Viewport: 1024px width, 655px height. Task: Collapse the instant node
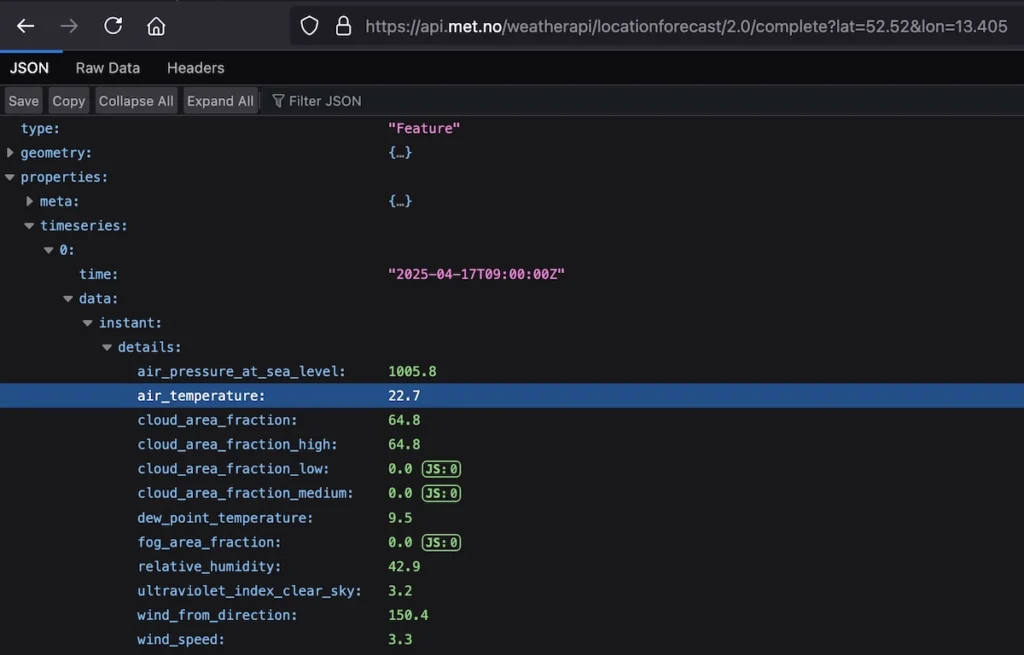click(x=88, y=323)
